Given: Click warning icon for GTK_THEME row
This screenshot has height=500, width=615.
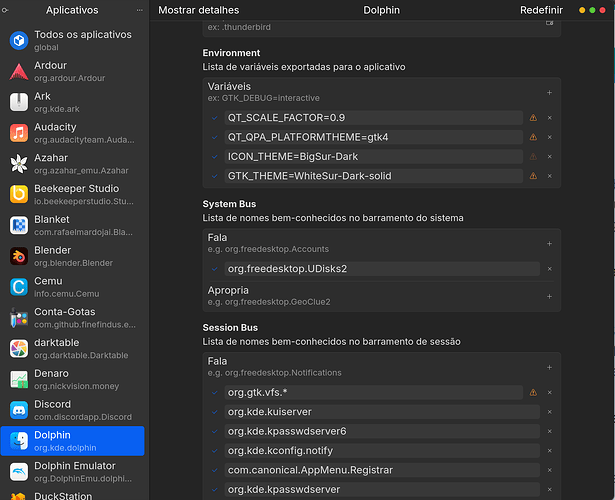Looking at the screenshot, I should point(533,176).
